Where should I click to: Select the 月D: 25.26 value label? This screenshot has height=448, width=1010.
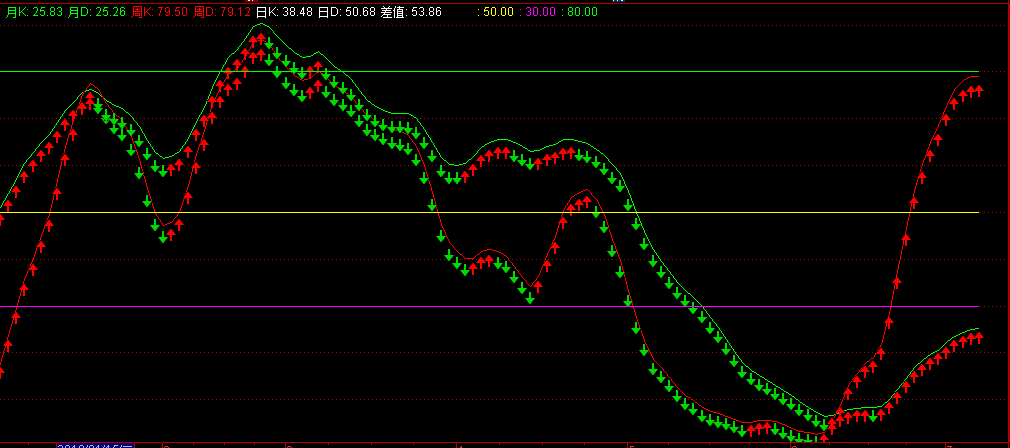tap(99, 12)
